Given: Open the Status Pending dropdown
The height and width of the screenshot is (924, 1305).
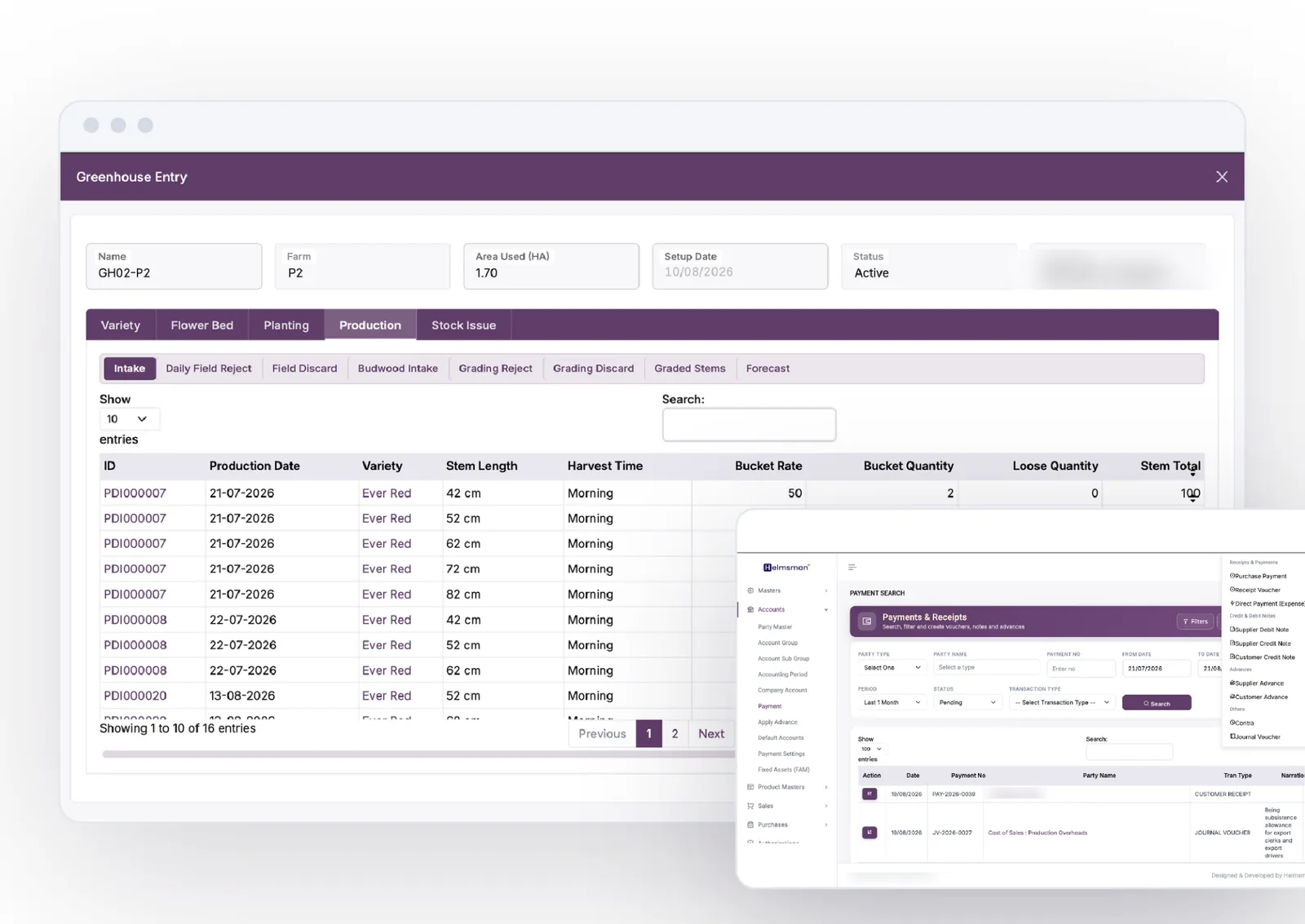Looking at the screenshot, I should pos(967,702).
